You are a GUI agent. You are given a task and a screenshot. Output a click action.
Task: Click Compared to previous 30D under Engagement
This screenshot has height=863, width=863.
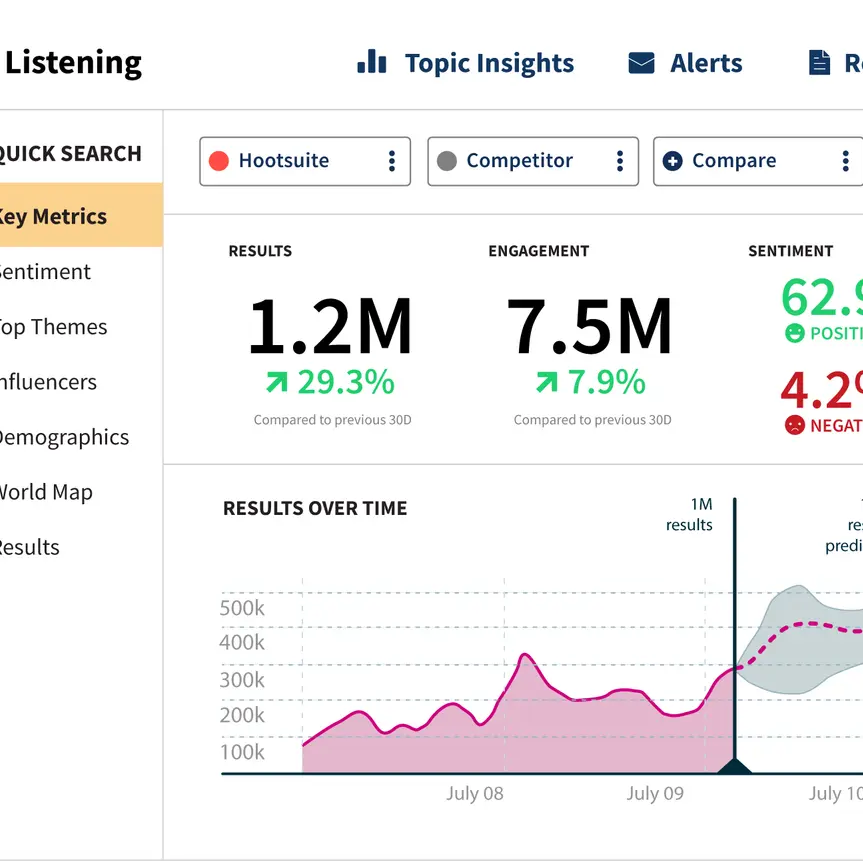click(x=592, y=420)
